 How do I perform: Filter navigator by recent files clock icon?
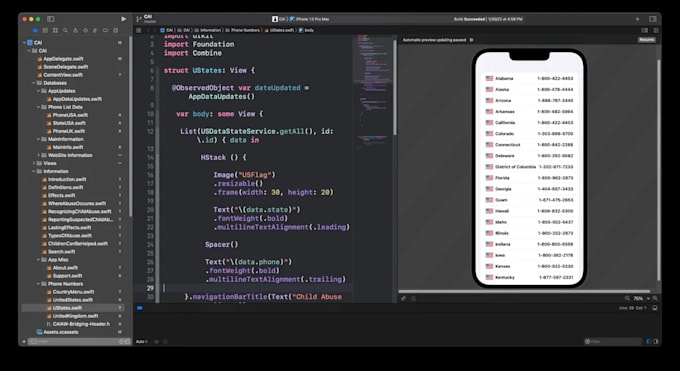[121, 341]
